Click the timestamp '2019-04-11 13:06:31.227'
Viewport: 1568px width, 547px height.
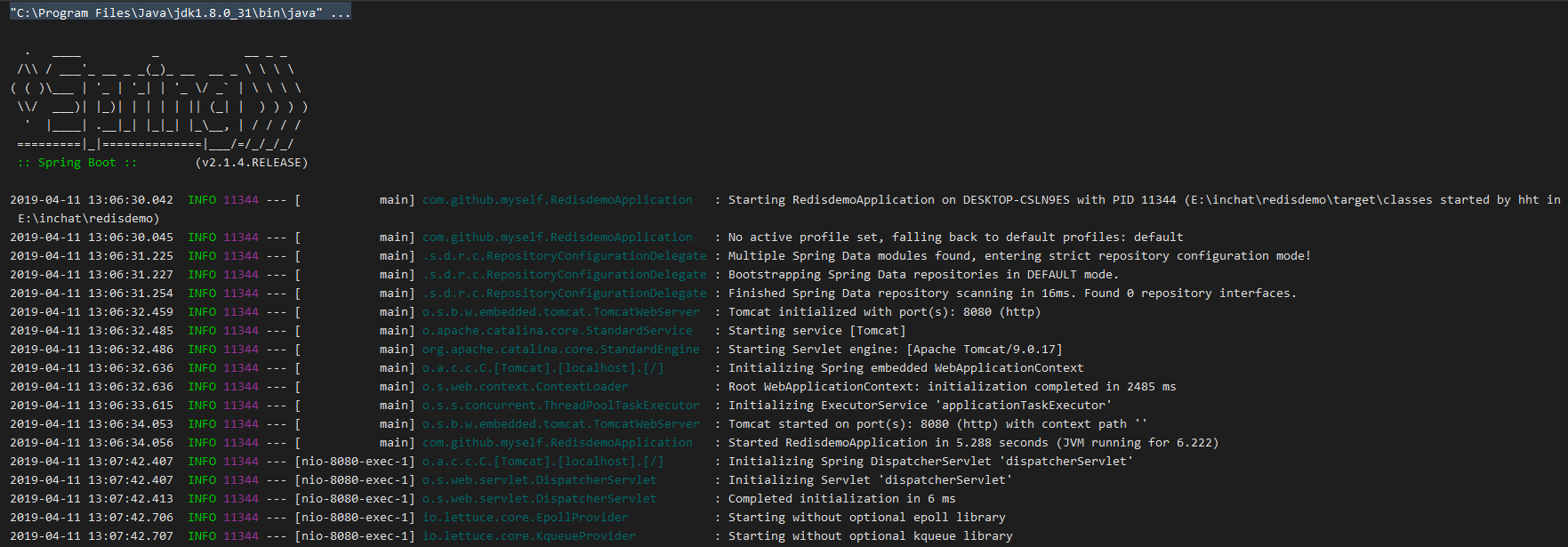point(92,275)
